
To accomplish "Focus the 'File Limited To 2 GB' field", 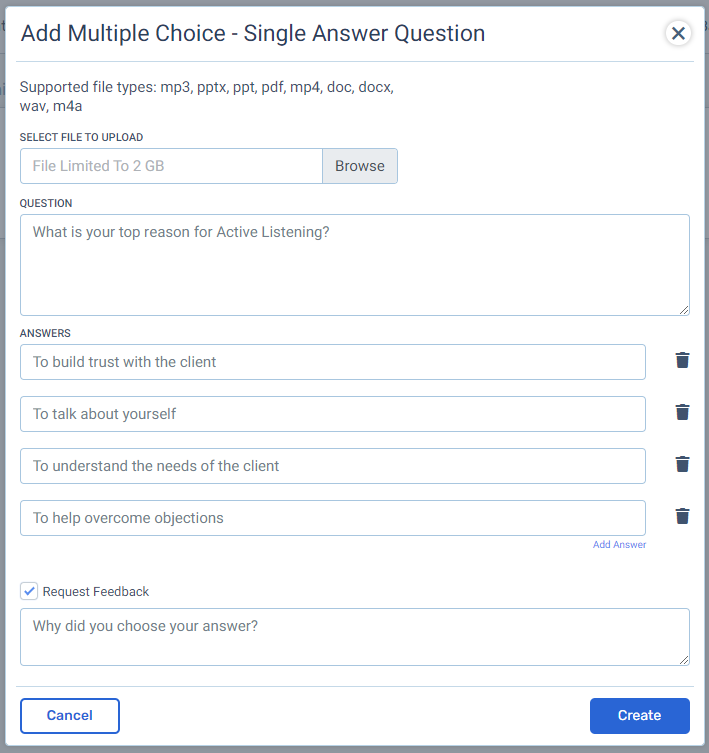I will [x=171, y=166].
